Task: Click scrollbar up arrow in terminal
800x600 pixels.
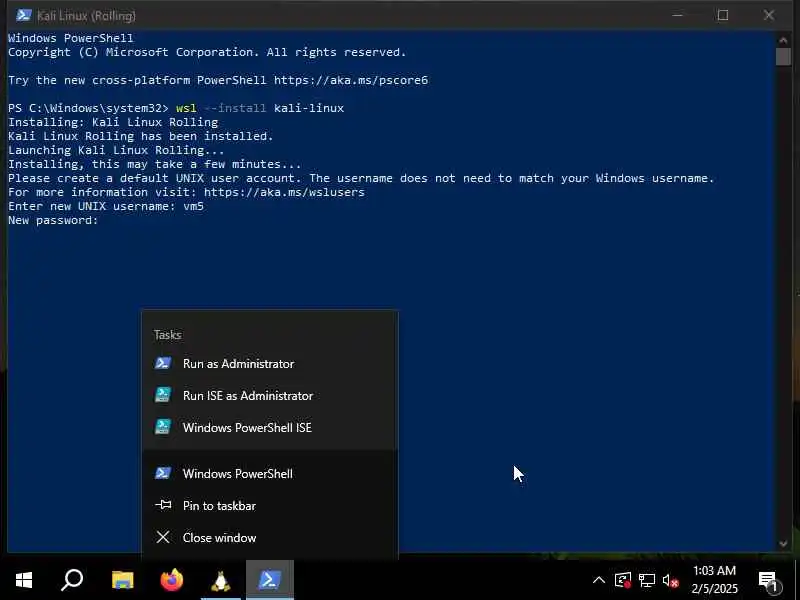Action: tap(783, 39)
